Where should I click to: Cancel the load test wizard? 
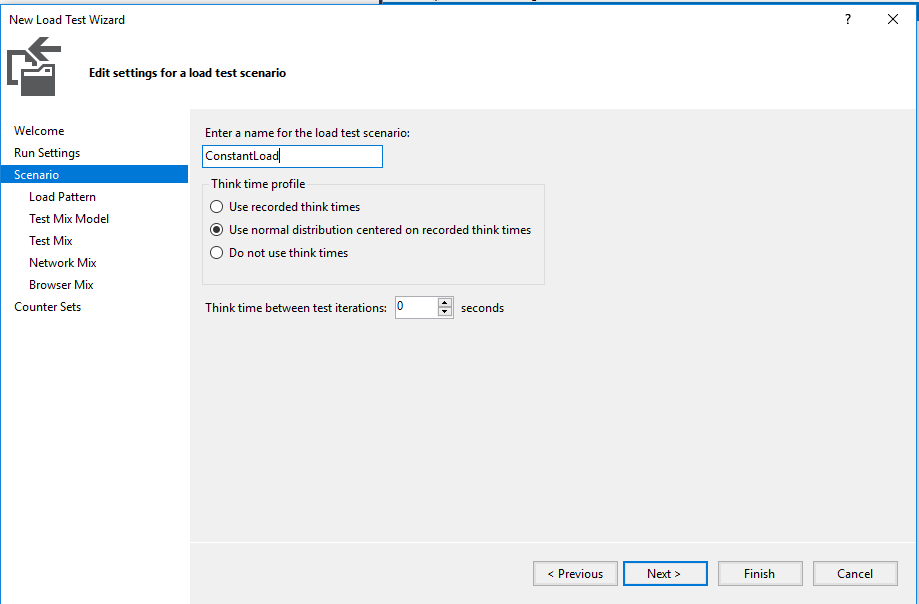pos(854,573)
